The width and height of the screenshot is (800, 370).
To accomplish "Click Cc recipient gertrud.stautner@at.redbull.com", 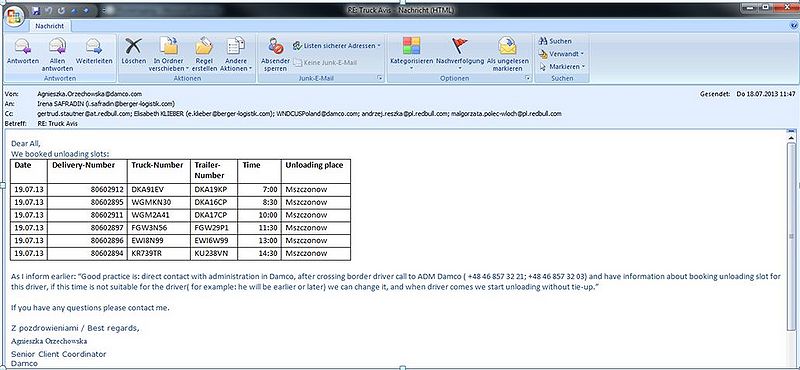I will pos(84,113).
